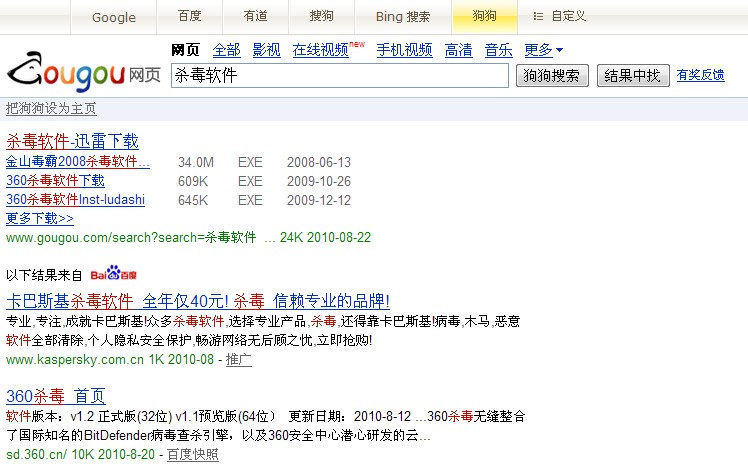This screenshot has width=748, height=467.
Task: Click the 推广 link
Action: [239, 359]
